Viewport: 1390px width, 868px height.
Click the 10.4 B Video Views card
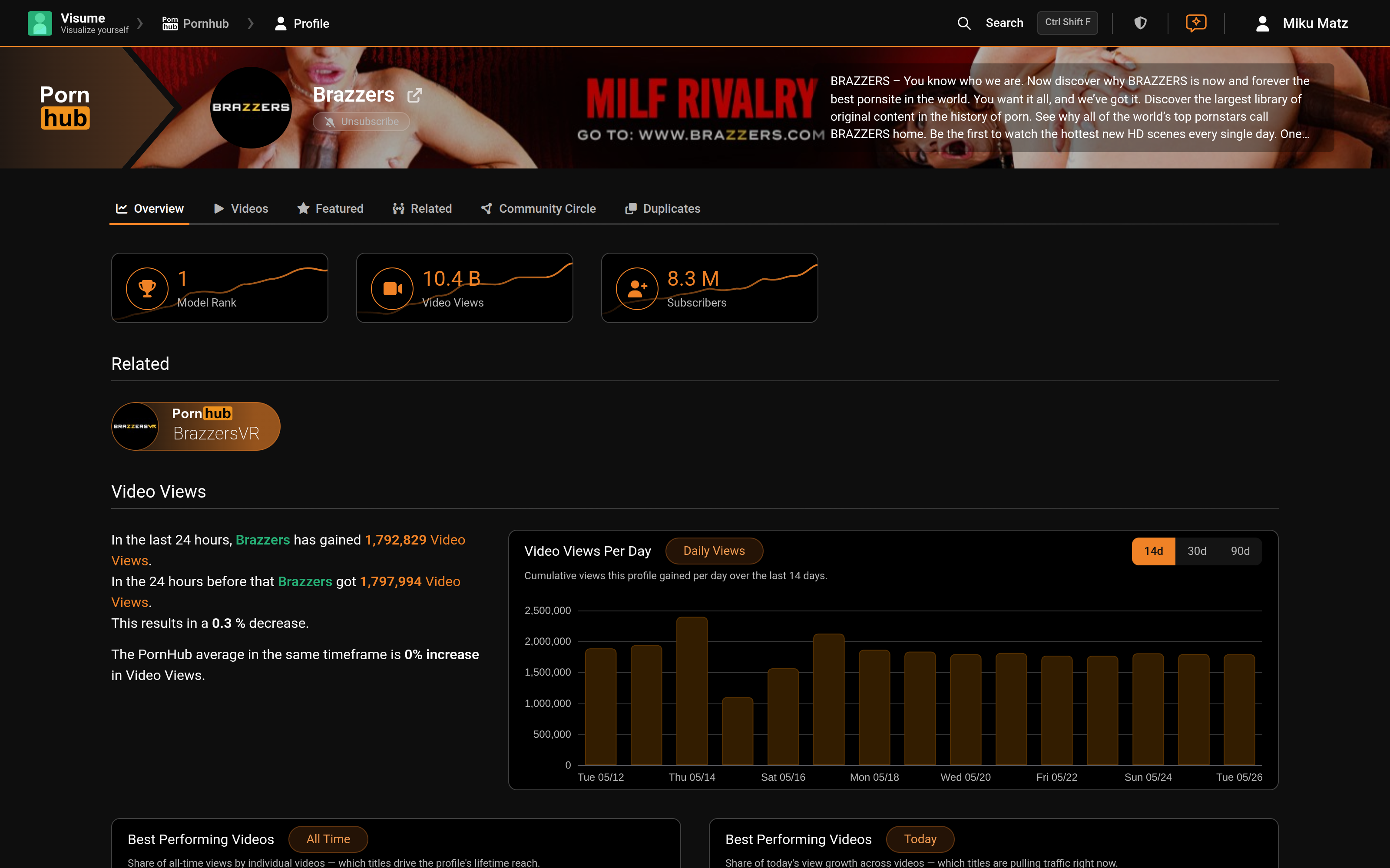coord(464,287)
